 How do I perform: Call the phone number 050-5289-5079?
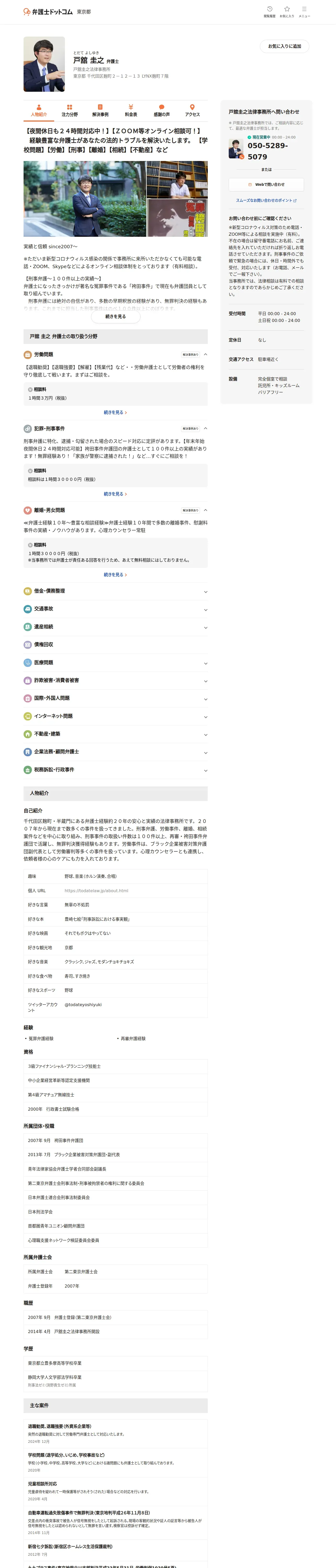[268, 151]
